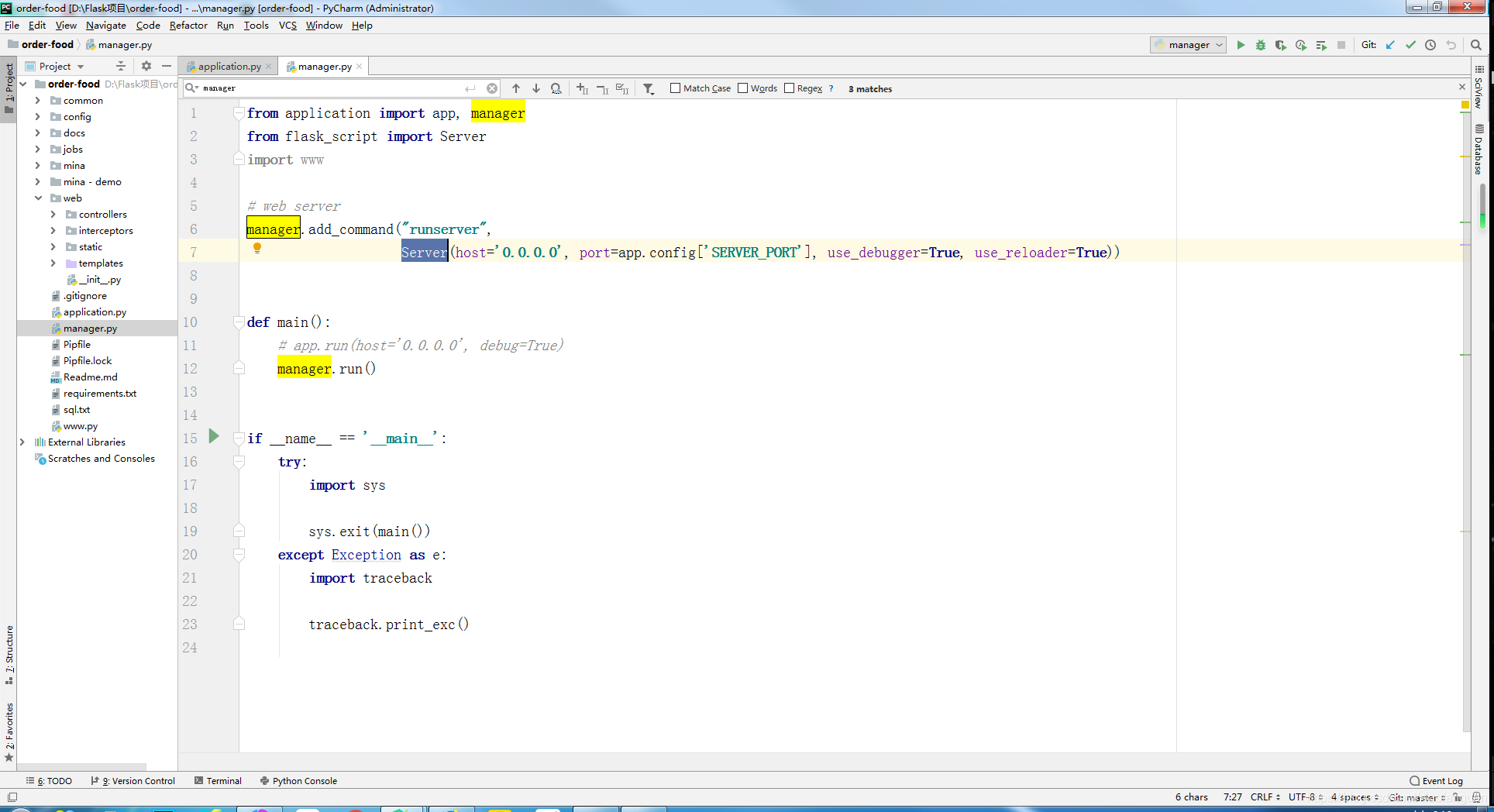Click the scroll from source icon
Image resolution: width=1494 pixels, height=812 pixels.
coord(120,67)
